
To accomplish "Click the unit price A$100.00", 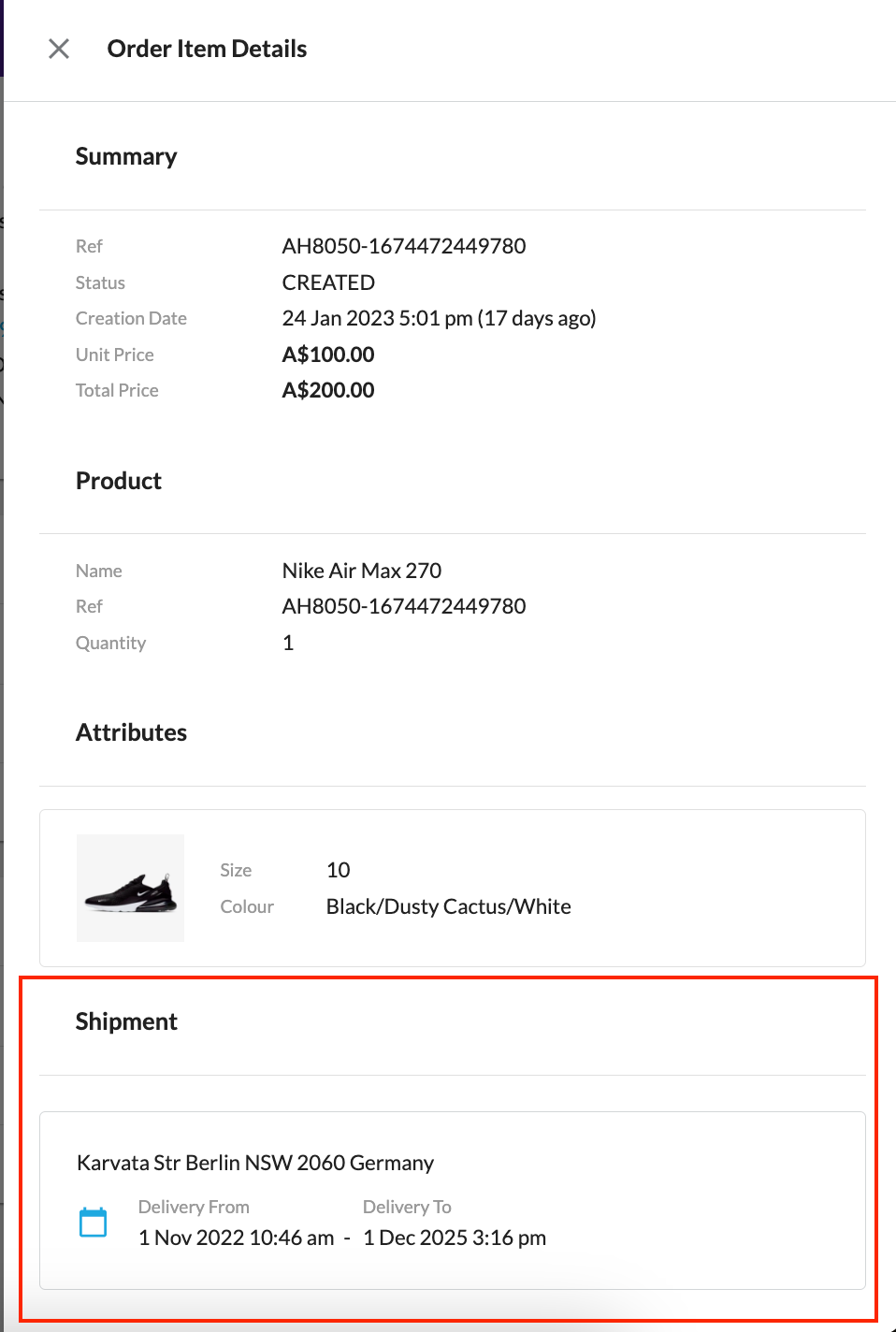I will (328, 355).
